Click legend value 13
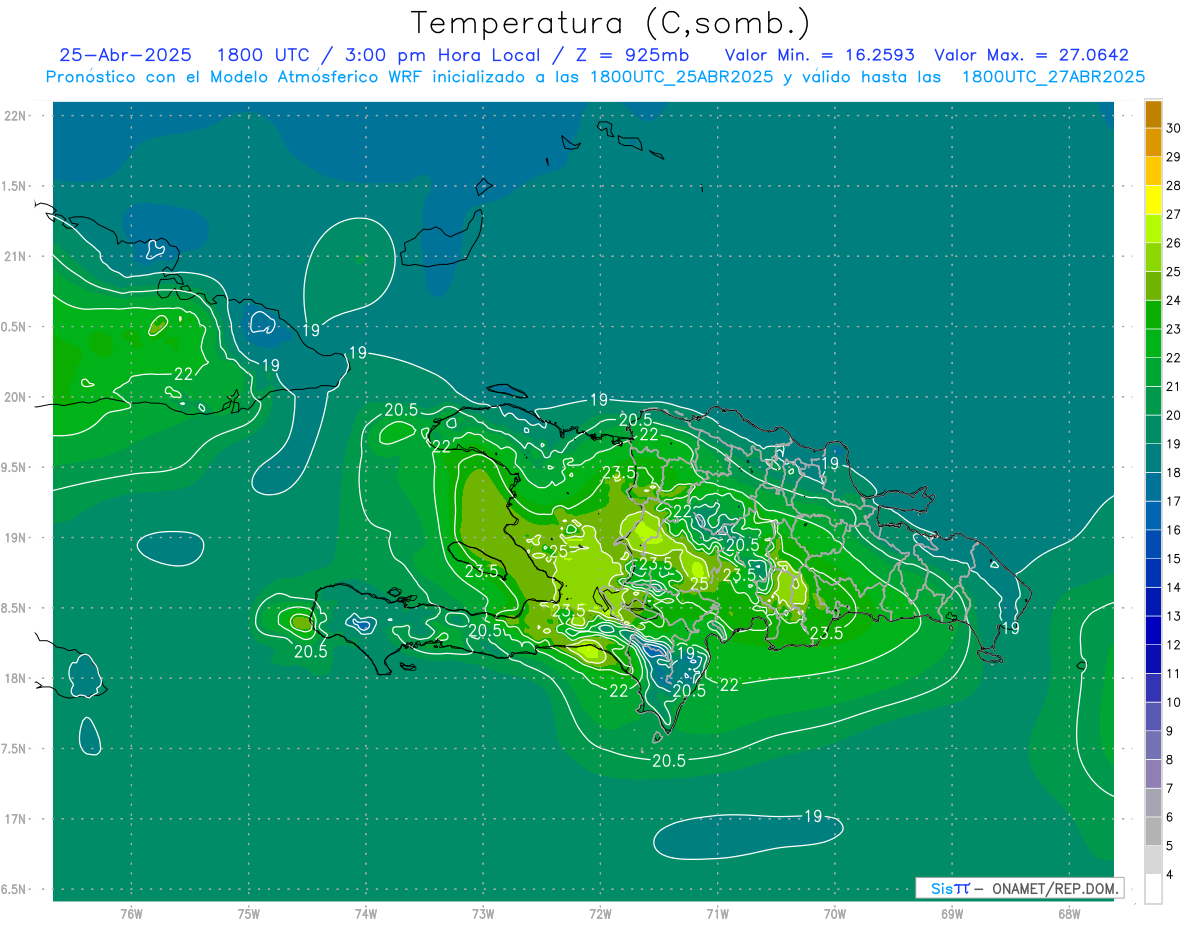Image resolution: width=1200 pixels, height=927 pixels. 1174,616
